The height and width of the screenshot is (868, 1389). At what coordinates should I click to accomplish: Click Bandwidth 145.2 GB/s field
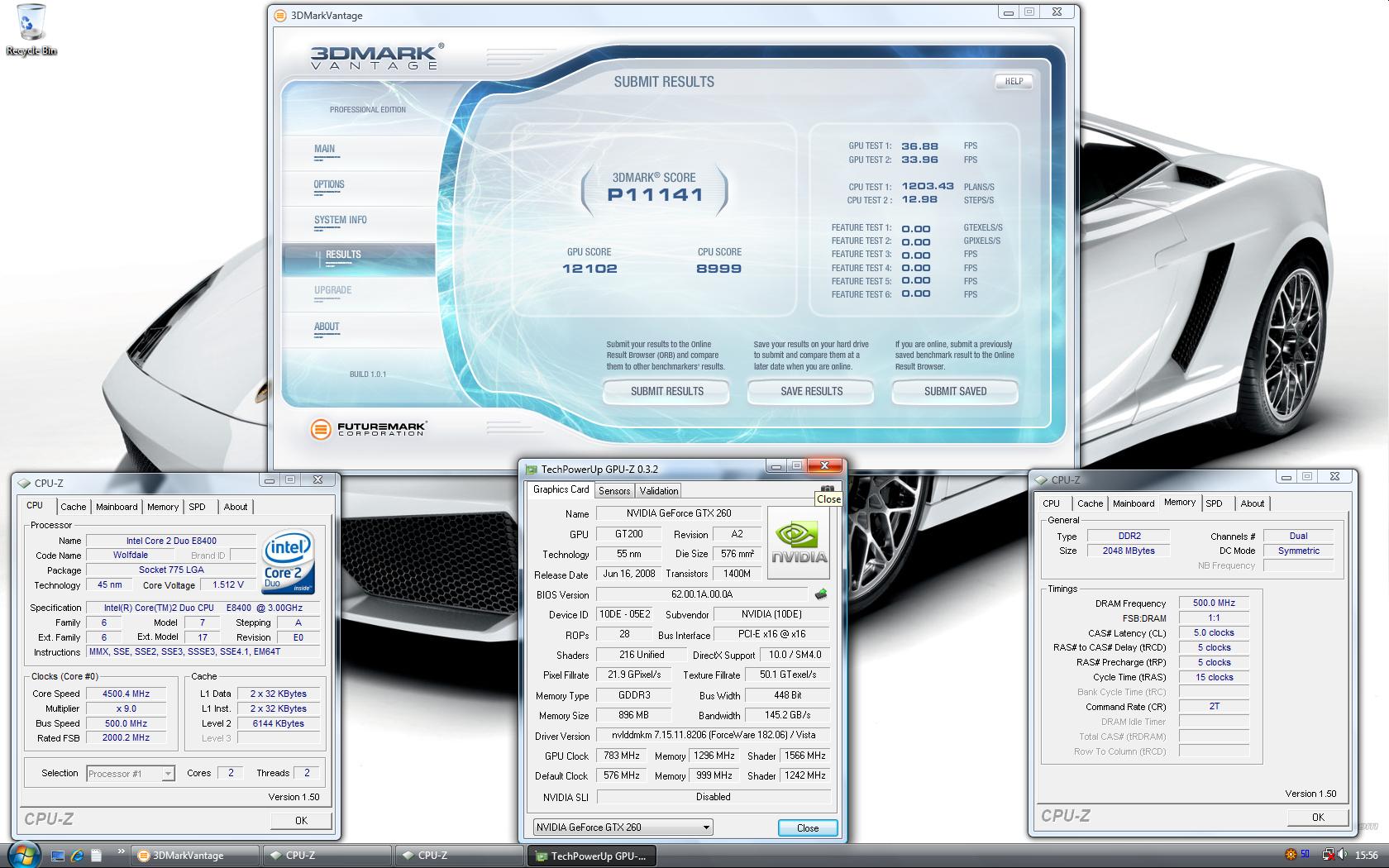click(x=787, y=715)
